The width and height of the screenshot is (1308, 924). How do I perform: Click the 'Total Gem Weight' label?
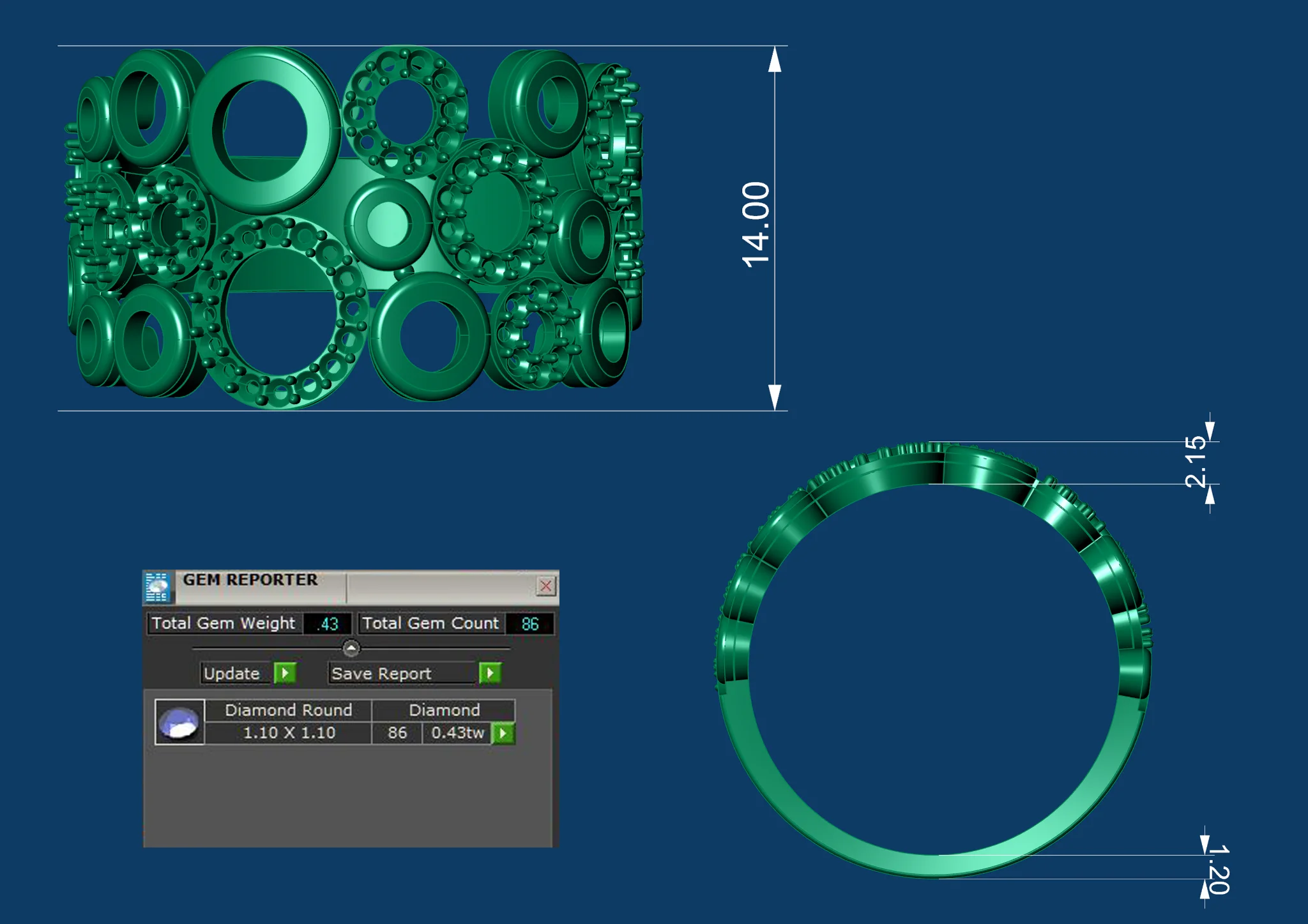[224, 623]
